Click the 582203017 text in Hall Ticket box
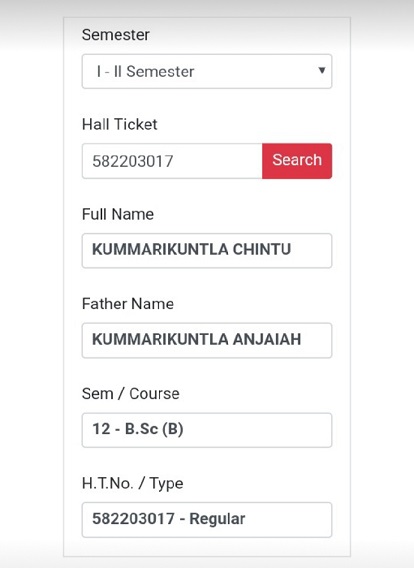The width and height of the screenshot is (414, 568). tap(133, 161)
